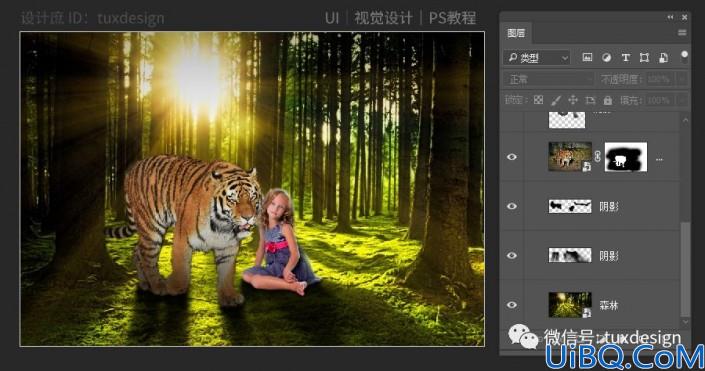Lock all padlock icon
The height and width of the screenshot is (371, 705).
click(607, 100)
